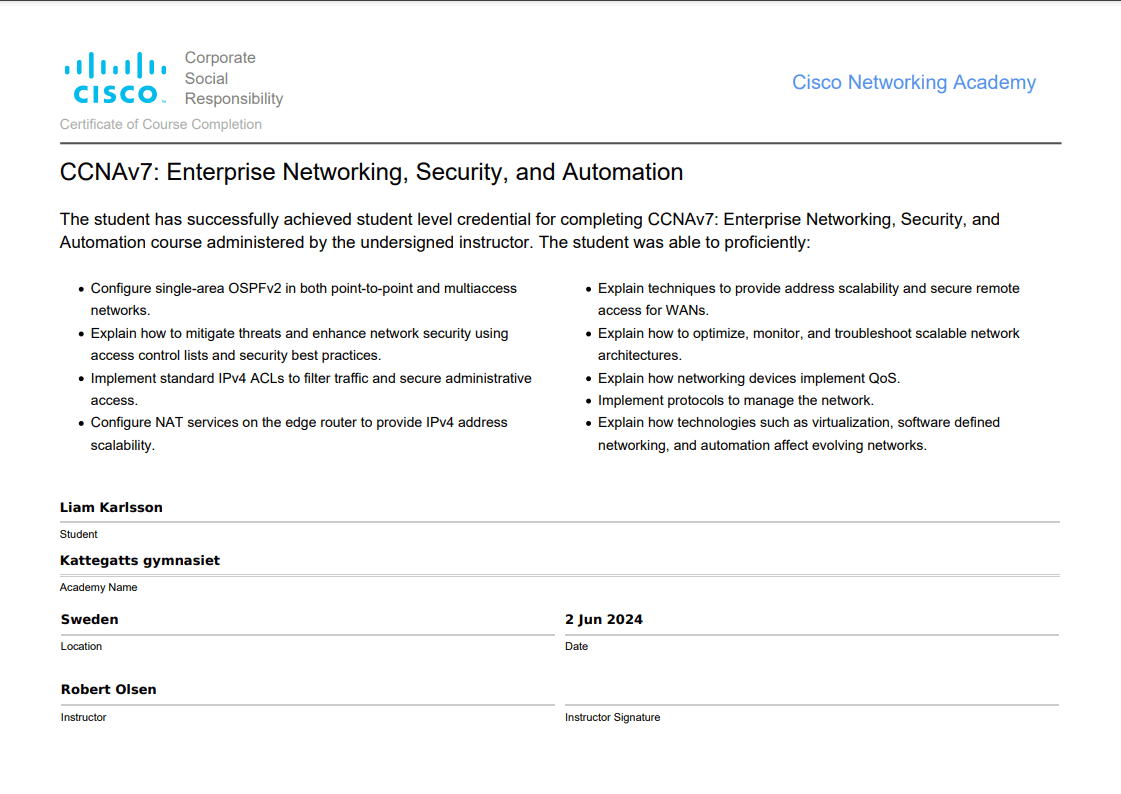
Task: Click the Location field label
Action: coord(81,646)
